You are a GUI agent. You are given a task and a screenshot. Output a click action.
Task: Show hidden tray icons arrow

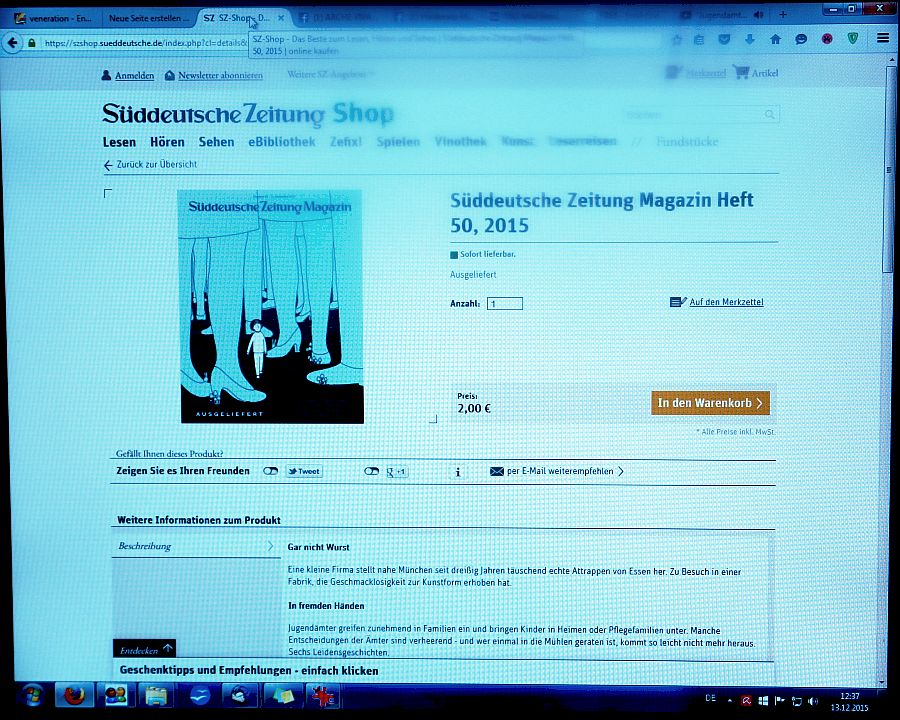coord(730,700)
